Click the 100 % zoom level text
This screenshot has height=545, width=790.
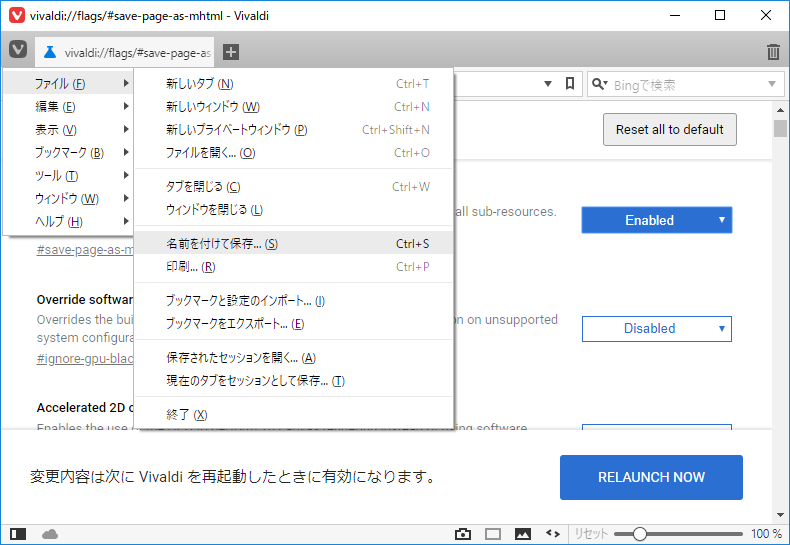click(766, 534)
